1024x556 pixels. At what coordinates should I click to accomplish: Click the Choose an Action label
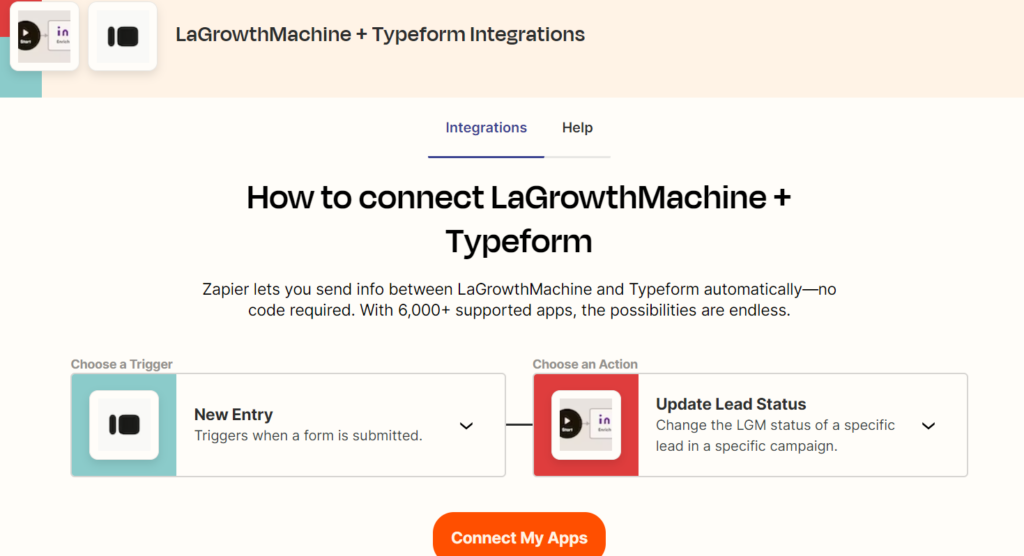coord(585,364)
